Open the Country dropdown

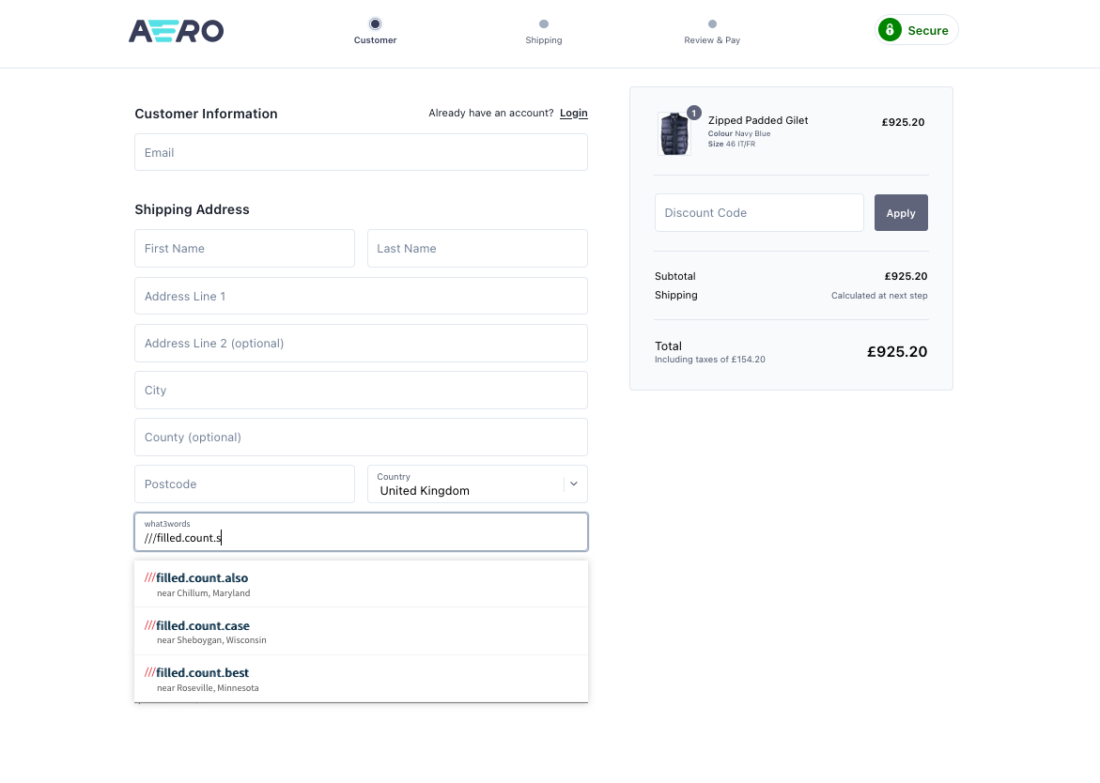[465, 484]
